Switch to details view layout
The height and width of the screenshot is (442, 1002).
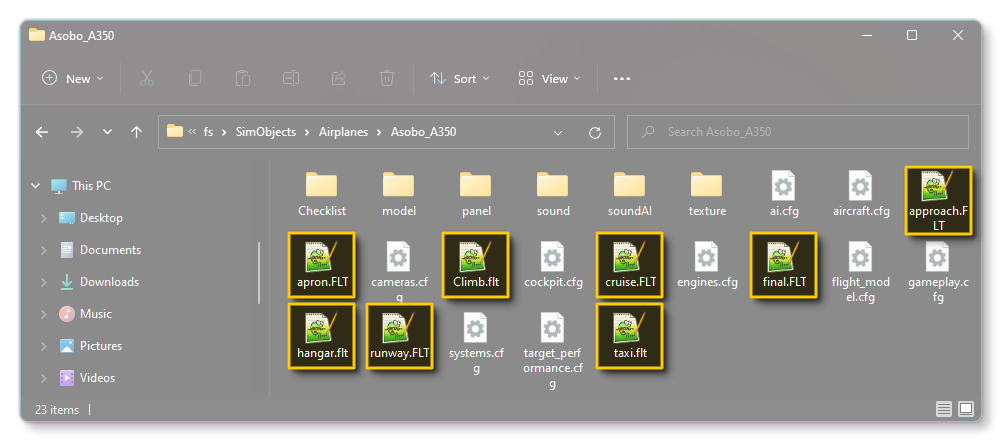[x=944, y=408]
